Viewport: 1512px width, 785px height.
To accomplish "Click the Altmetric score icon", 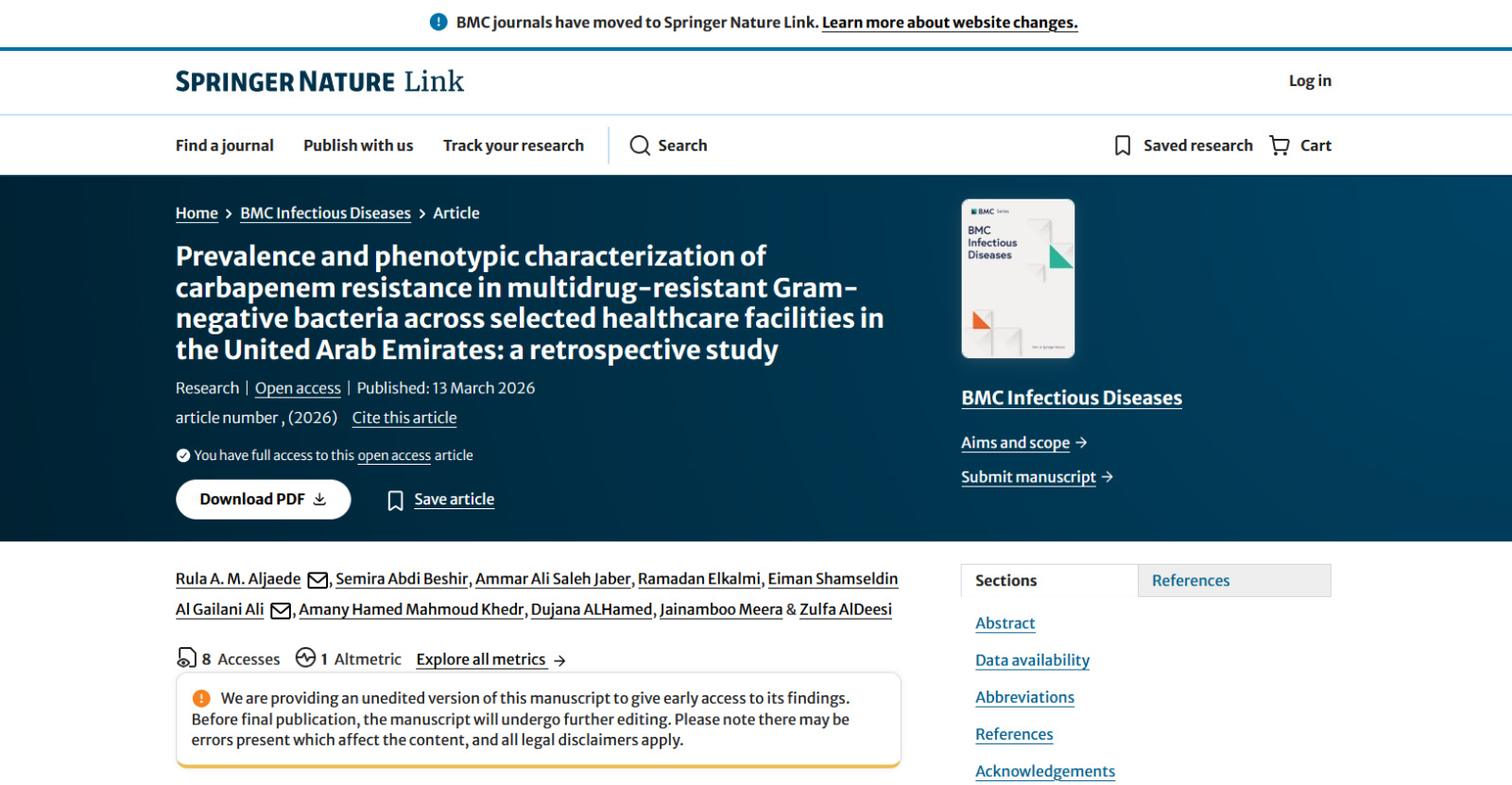I will (305, 657).
